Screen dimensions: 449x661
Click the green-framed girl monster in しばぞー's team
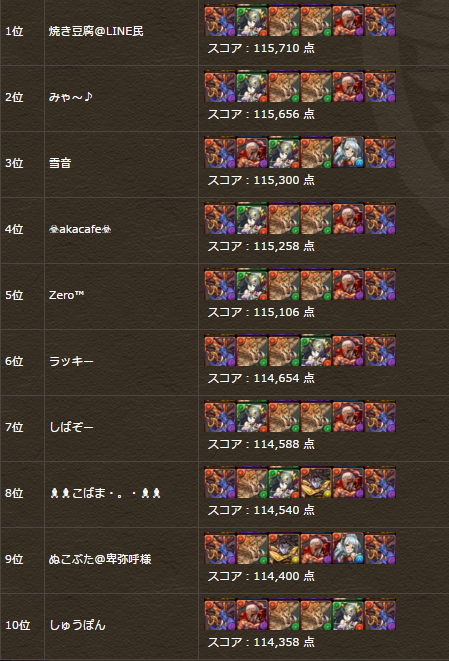click(x=252, y=416)
